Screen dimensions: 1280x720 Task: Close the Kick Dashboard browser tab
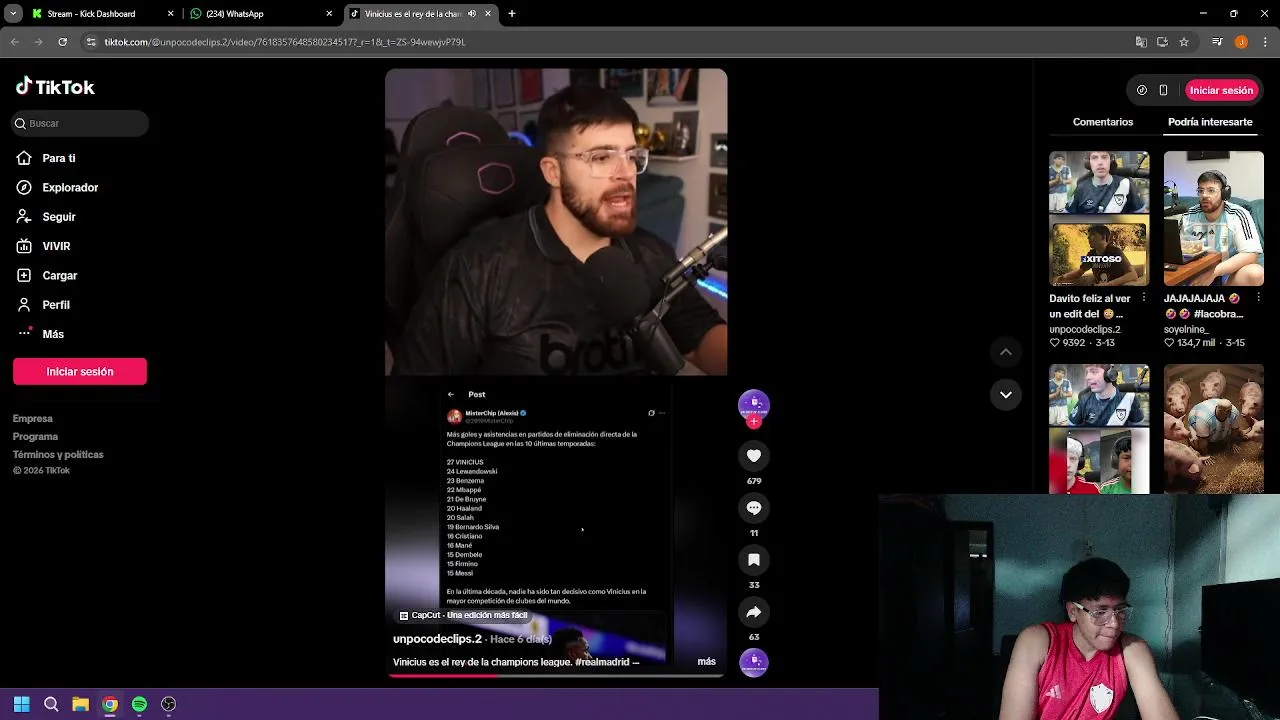[x=170, y=14]
